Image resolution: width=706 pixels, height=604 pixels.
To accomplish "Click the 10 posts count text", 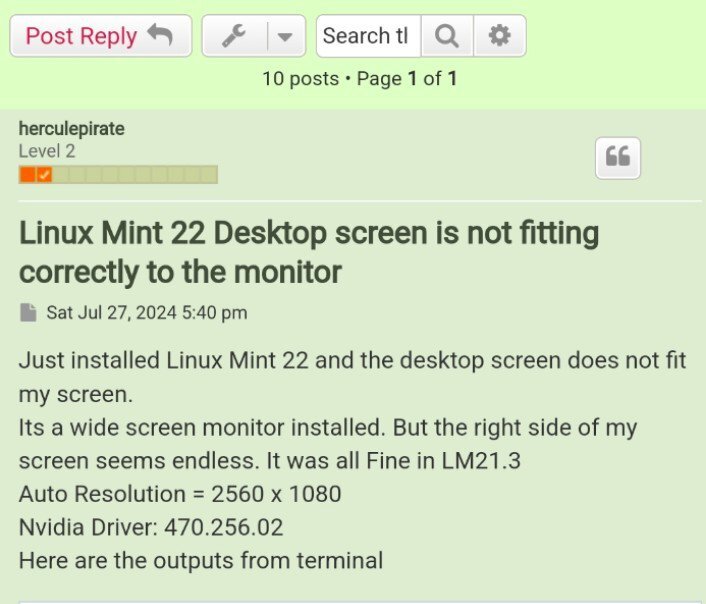I will 301,79.
